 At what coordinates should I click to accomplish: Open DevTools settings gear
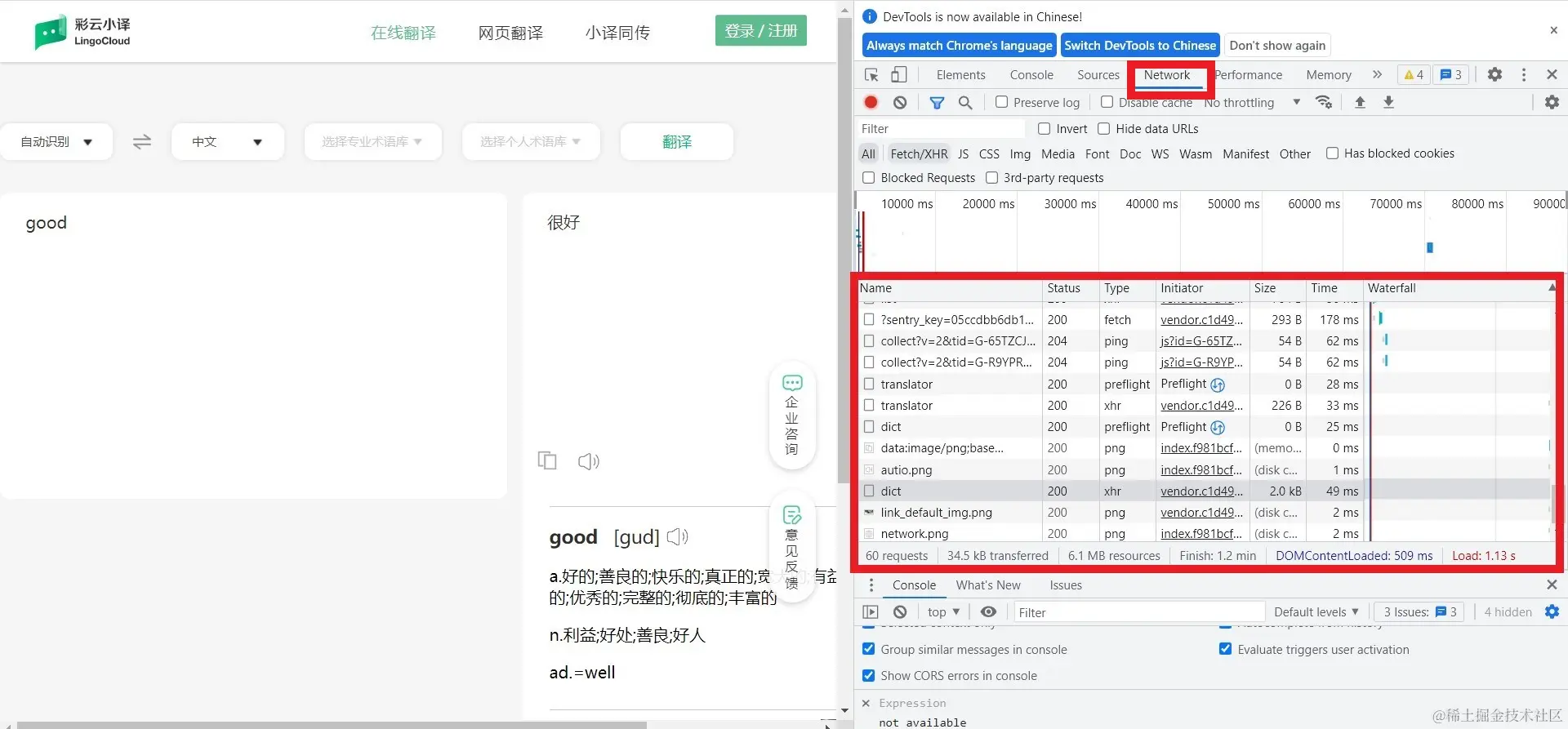(x=1494, y=74)
